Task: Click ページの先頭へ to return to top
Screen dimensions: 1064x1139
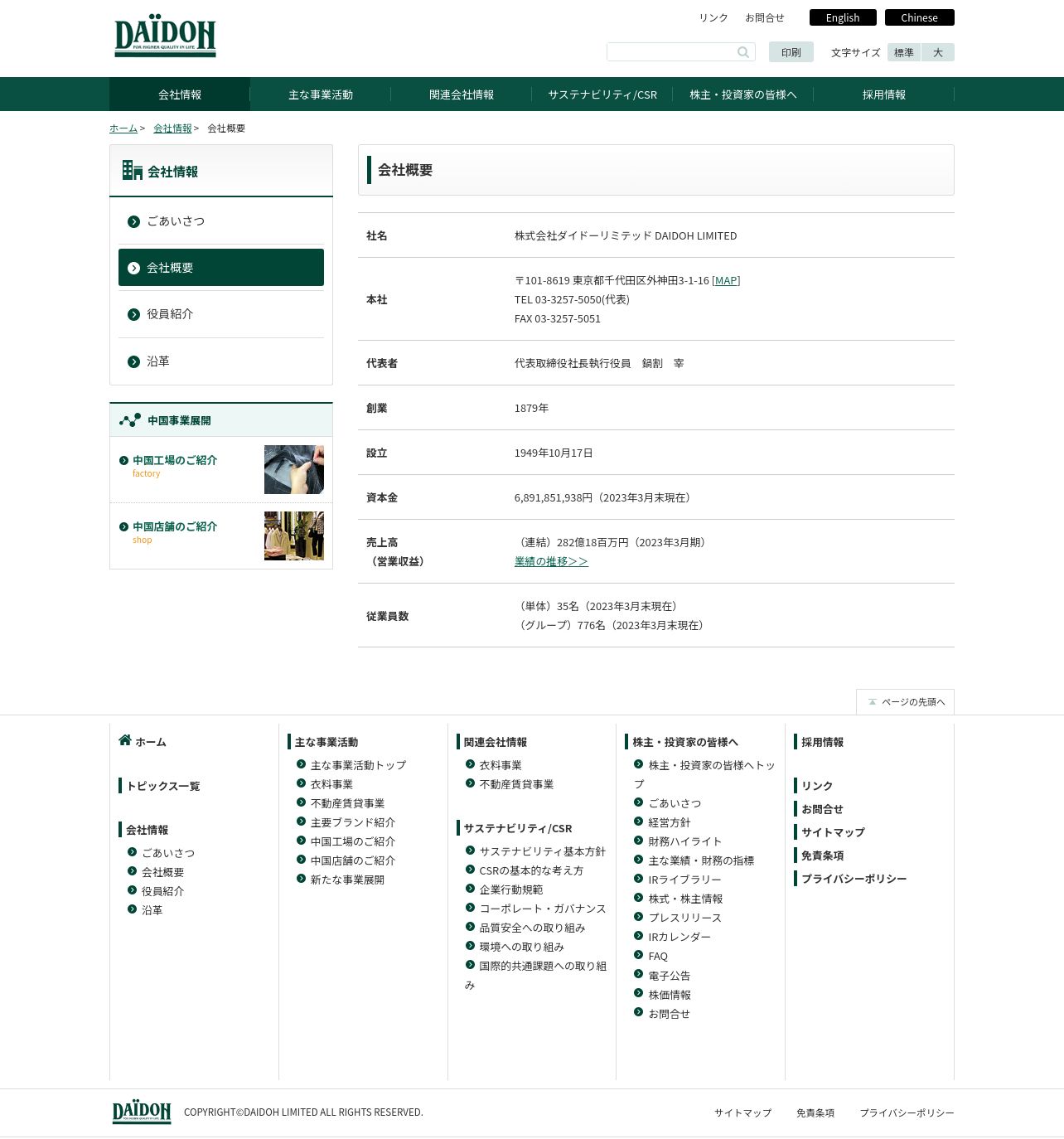Action: click(905, 702)
